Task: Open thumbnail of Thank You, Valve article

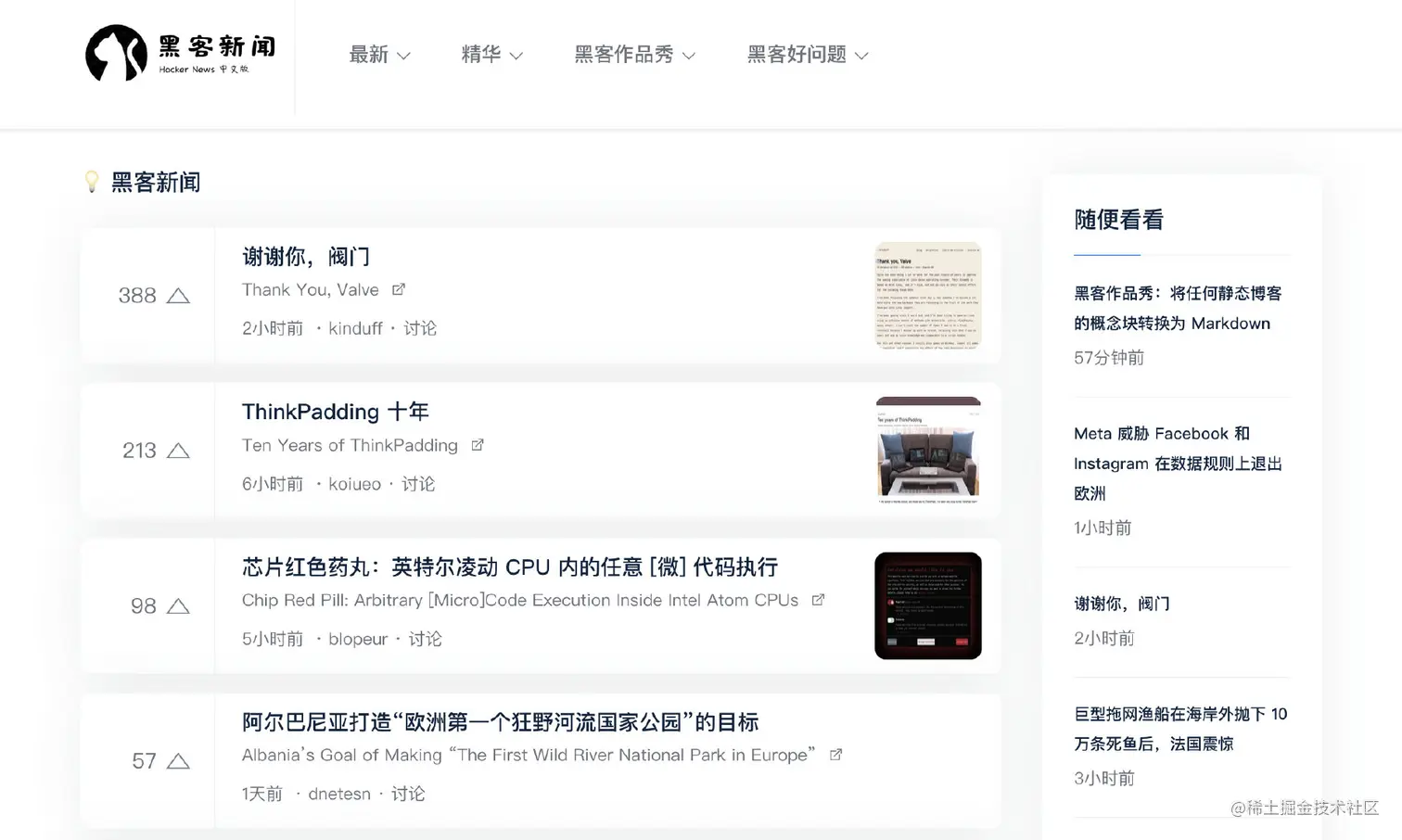Action: [928, 296]
